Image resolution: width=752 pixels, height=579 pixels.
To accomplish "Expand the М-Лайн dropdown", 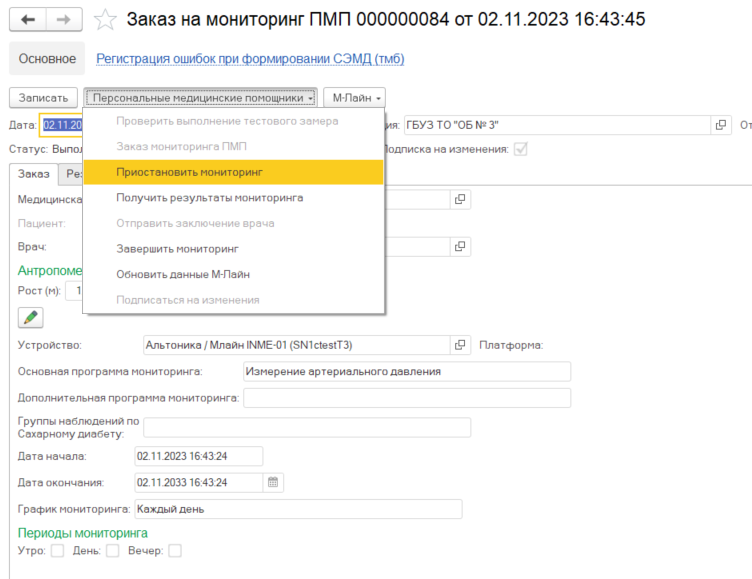I will point(352,98).
